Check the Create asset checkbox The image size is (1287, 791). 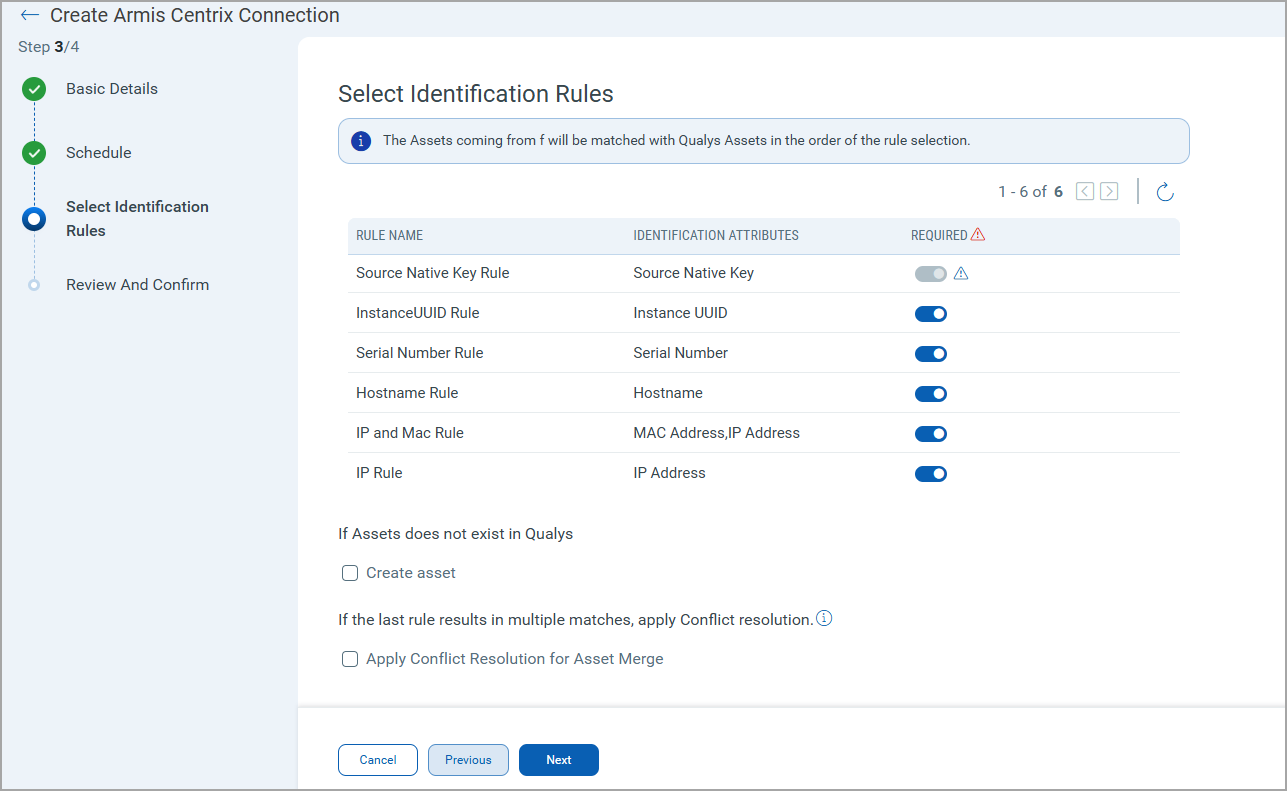pyautogui.click(x=350, y=573)
